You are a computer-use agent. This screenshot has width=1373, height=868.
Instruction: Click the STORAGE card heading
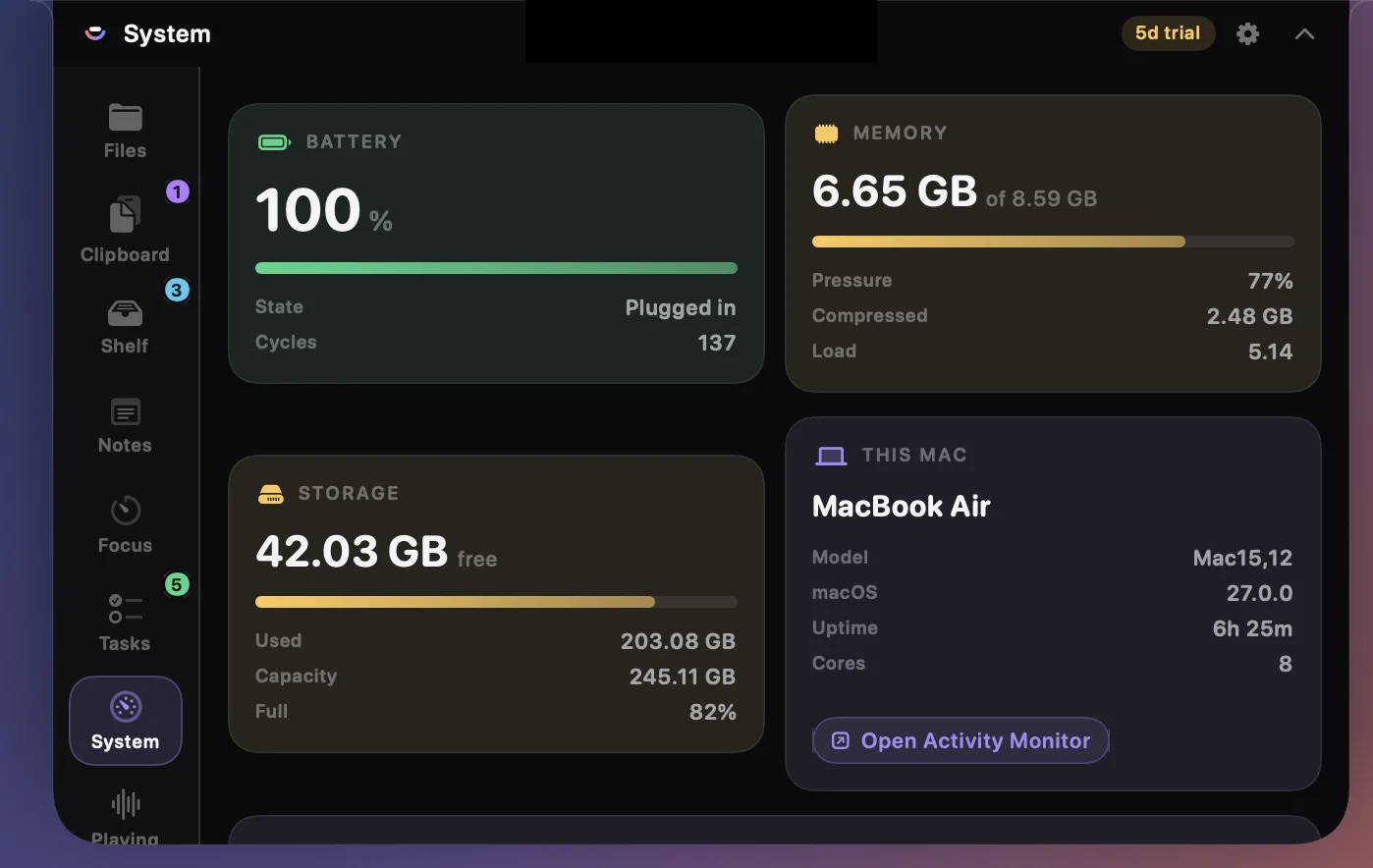pos(349,494)
